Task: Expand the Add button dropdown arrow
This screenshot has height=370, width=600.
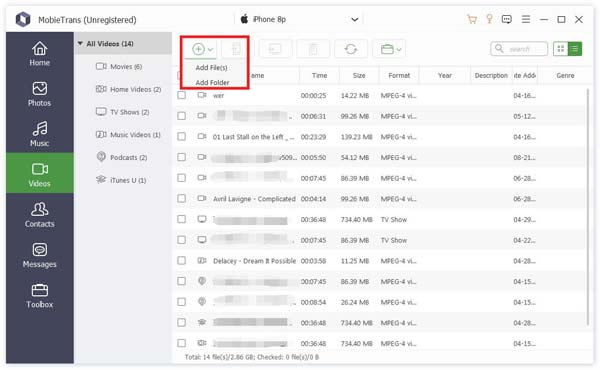Action: click(210, 49)
